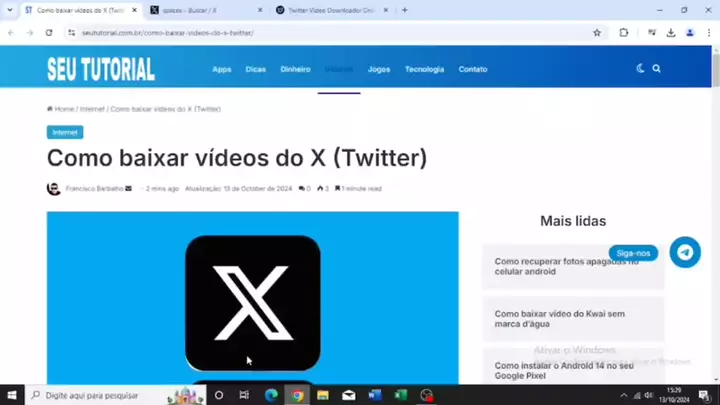Viewport: 720px width, 405px height.
Task: Click the Windows taskbar search box
Action: pyautogui.click(x=116, y=395)
